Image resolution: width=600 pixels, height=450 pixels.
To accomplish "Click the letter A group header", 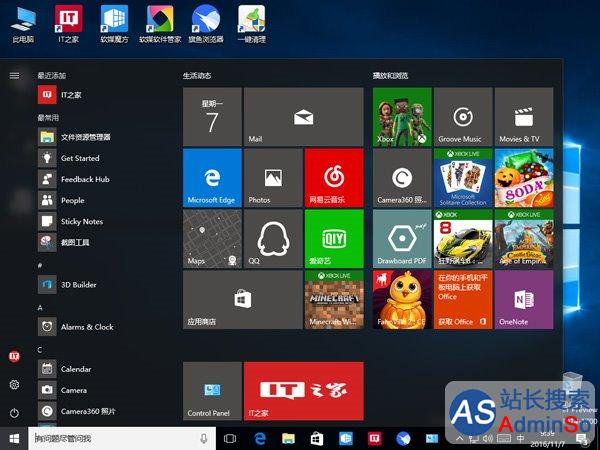I will point(40,308).
